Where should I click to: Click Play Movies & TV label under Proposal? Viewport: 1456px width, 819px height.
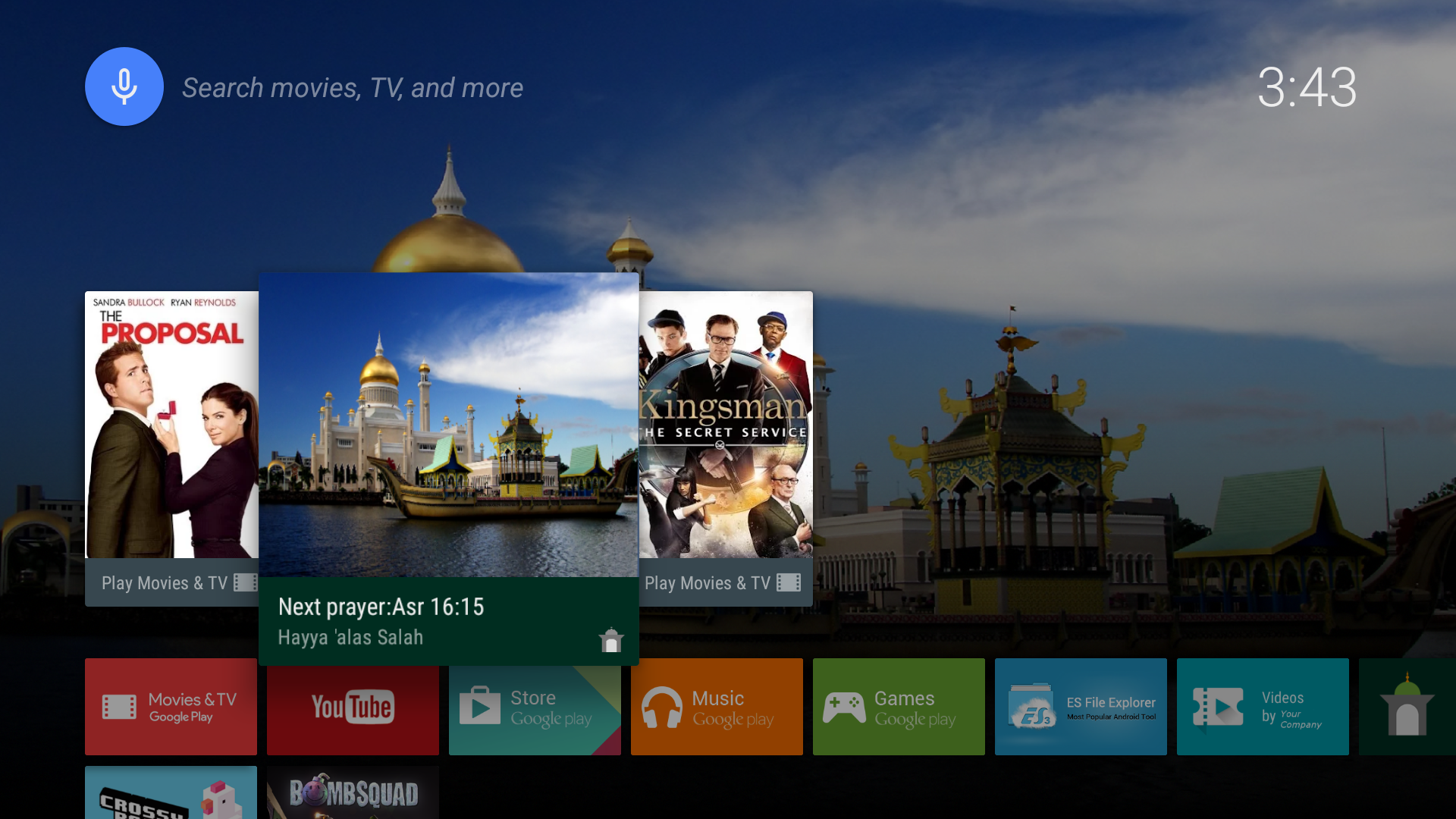(165, 583)
